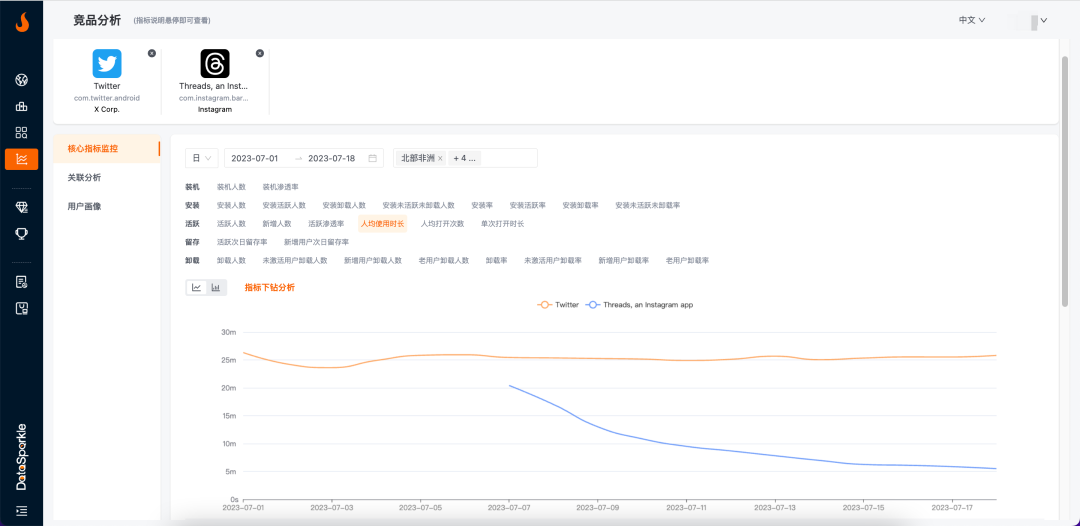
Task: Switch chart to line chart view
Action: pyautogui.click(x=197, y=287)
